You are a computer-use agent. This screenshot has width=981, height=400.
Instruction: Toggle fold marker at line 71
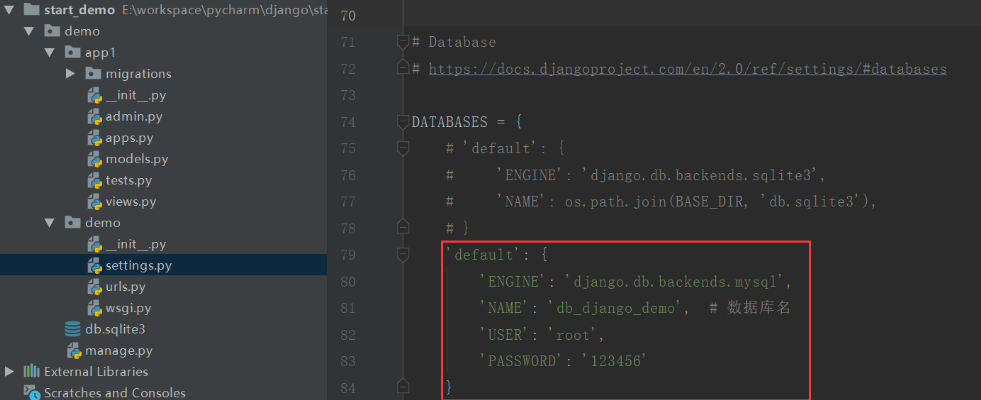[x=403, y=42]
